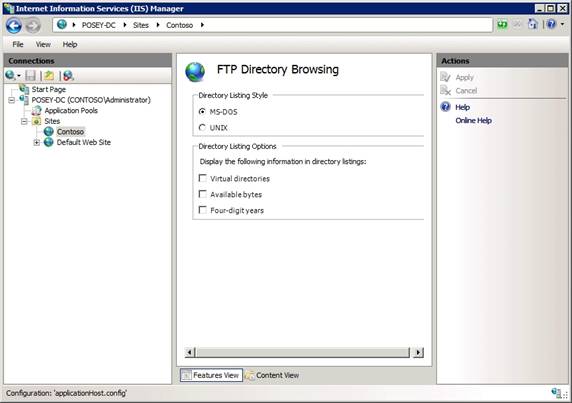Open the File menu
This screenshot has height=403, width=572.
tap(18, 44)
